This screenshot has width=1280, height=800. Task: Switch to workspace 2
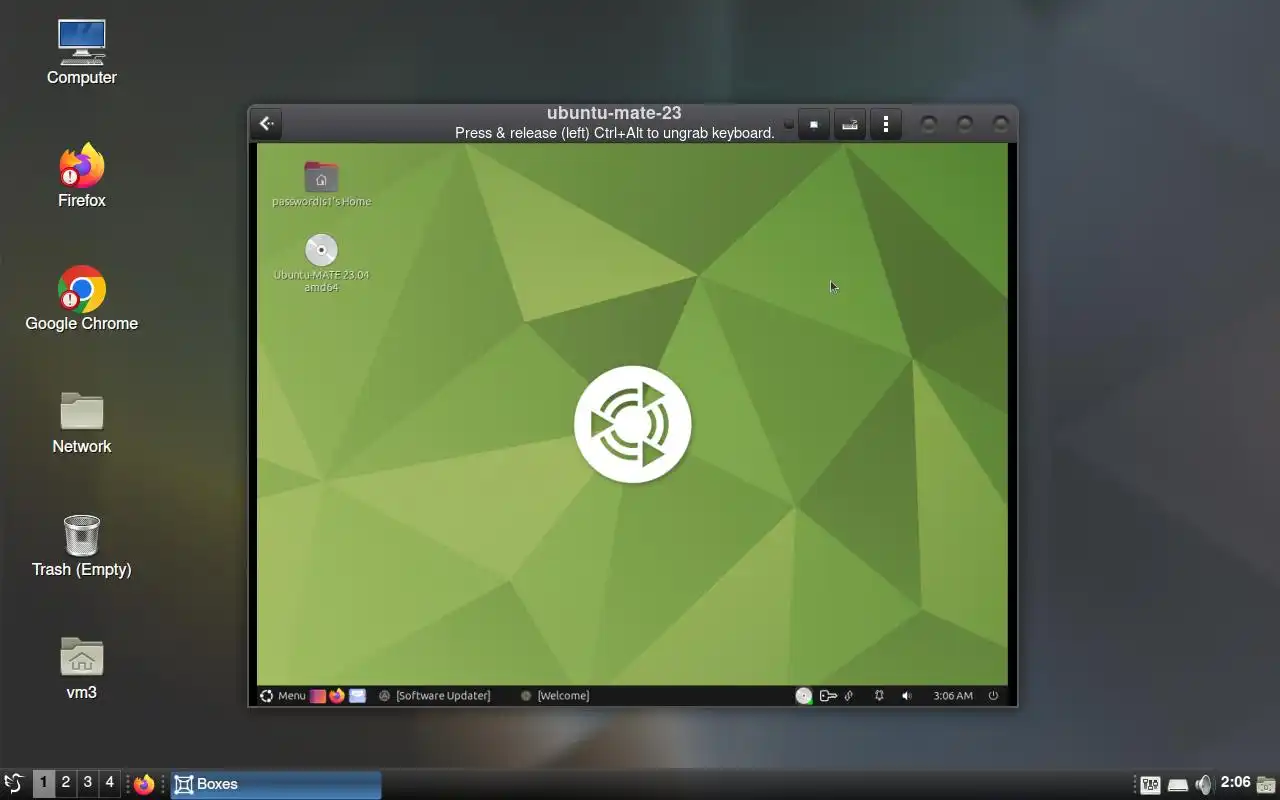pos(65,783)
